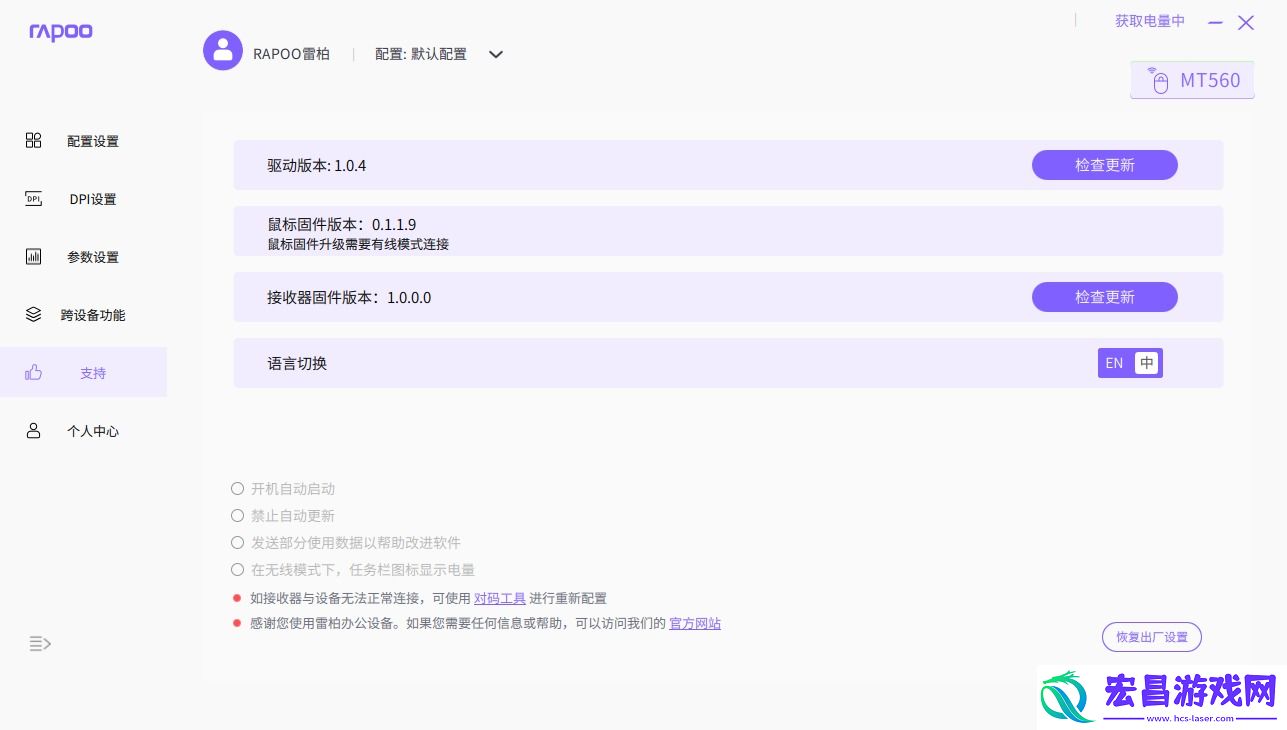Image resolution: width=1287 pixels, height=730 pixels.
Task: Click RAPOO雷柏 username
Action: click(x=291, y=54)
